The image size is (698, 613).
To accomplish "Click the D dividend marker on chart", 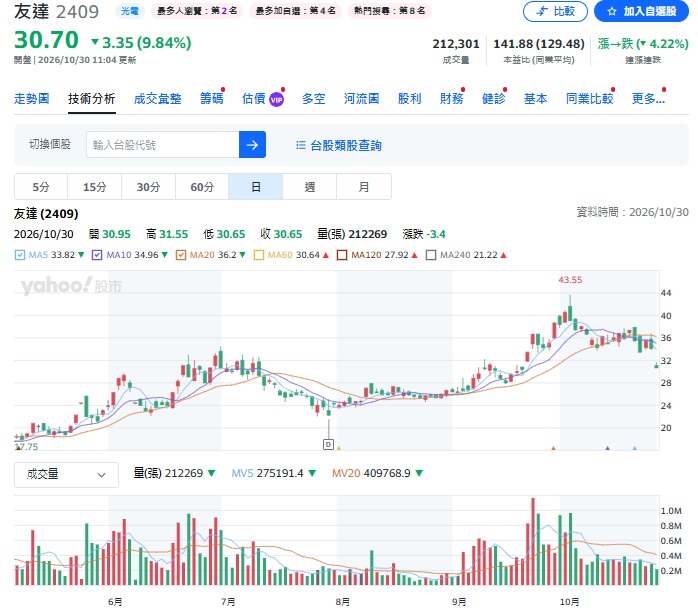I will point(328,444).
